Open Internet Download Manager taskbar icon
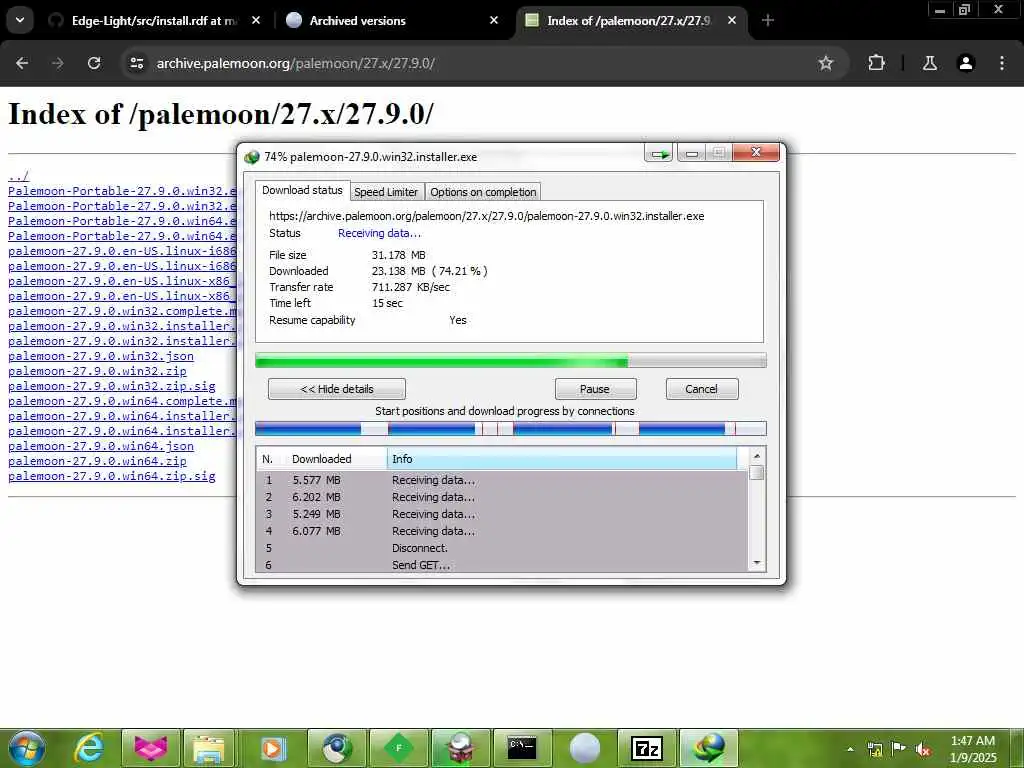 (x=709, y=748)
